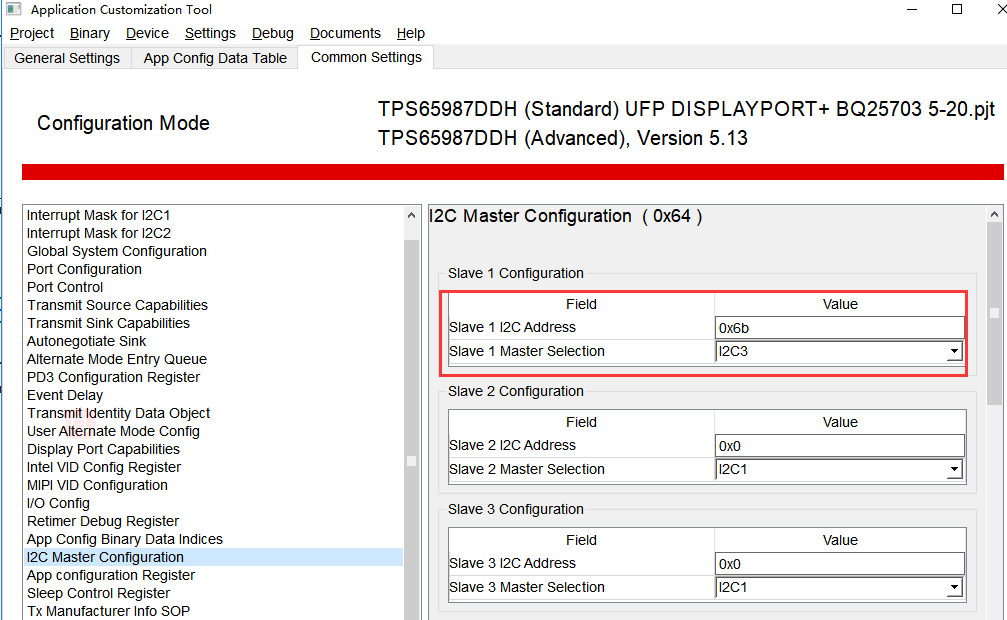
Task: Select Alternate Mode Entry Queue
Action: pos(213,359)
